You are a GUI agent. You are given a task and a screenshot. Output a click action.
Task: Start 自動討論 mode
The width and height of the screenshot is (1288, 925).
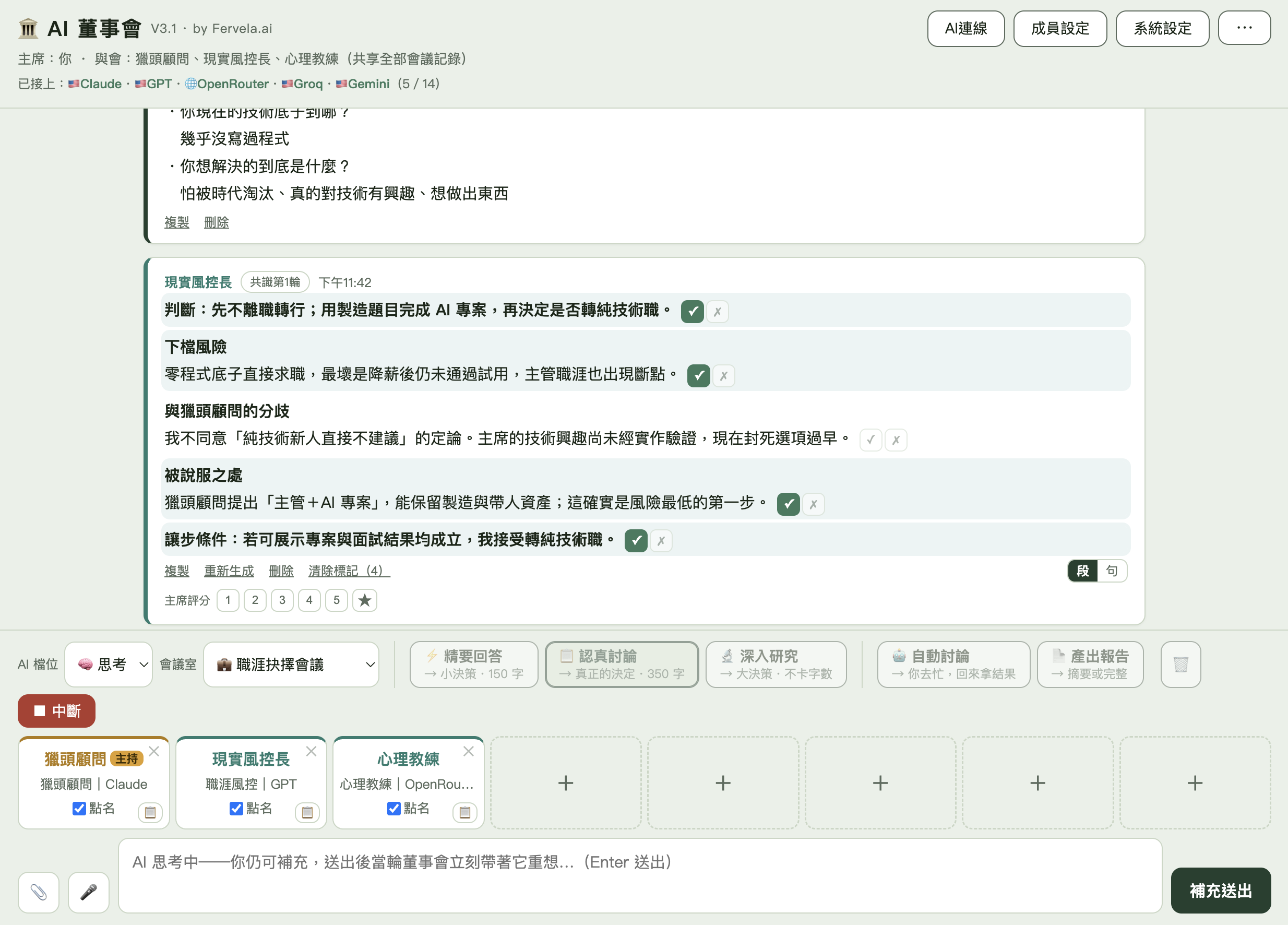tap(953, 664)
